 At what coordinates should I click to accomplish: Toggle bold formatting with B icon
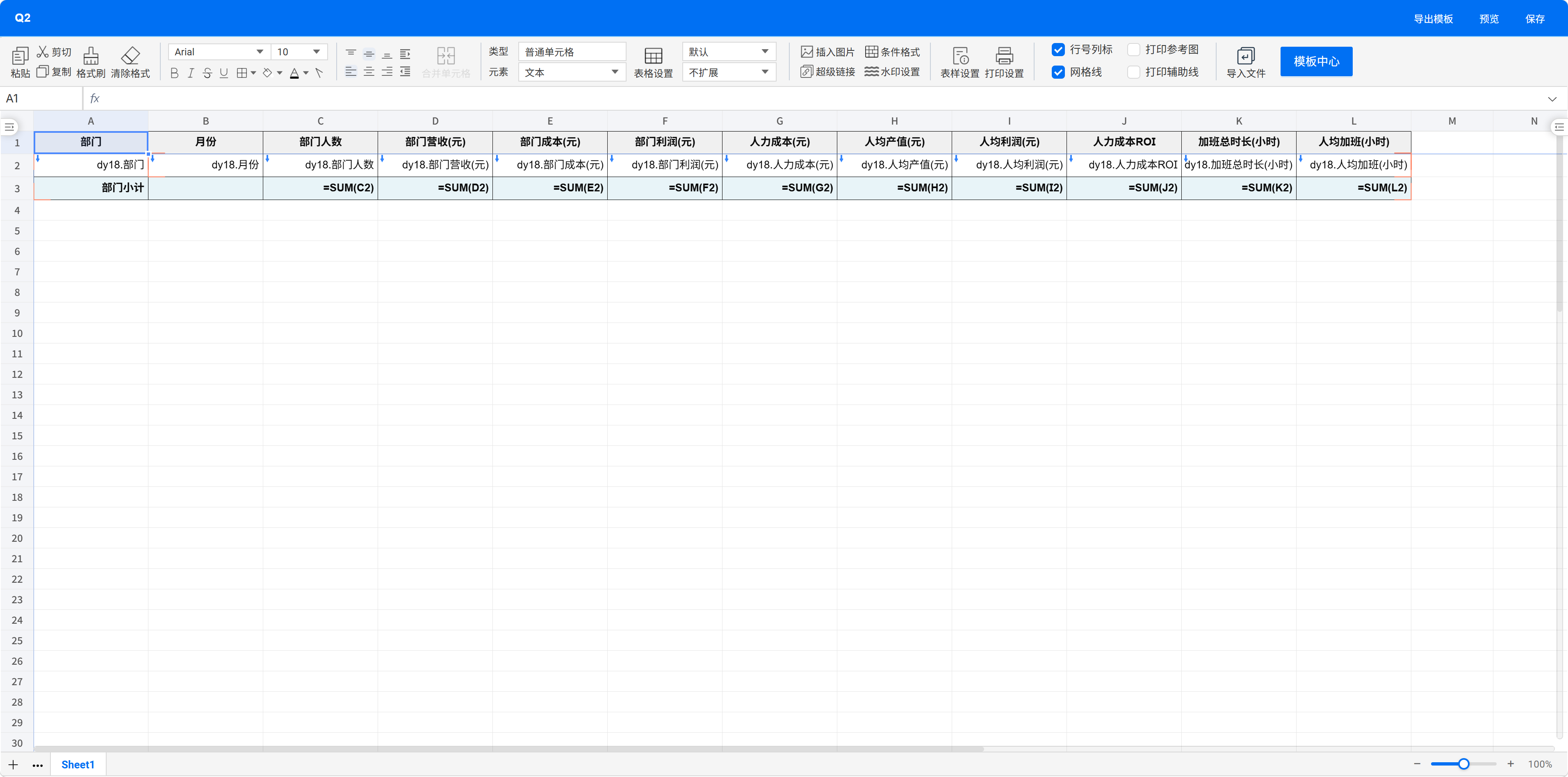[x=174, y=73]
